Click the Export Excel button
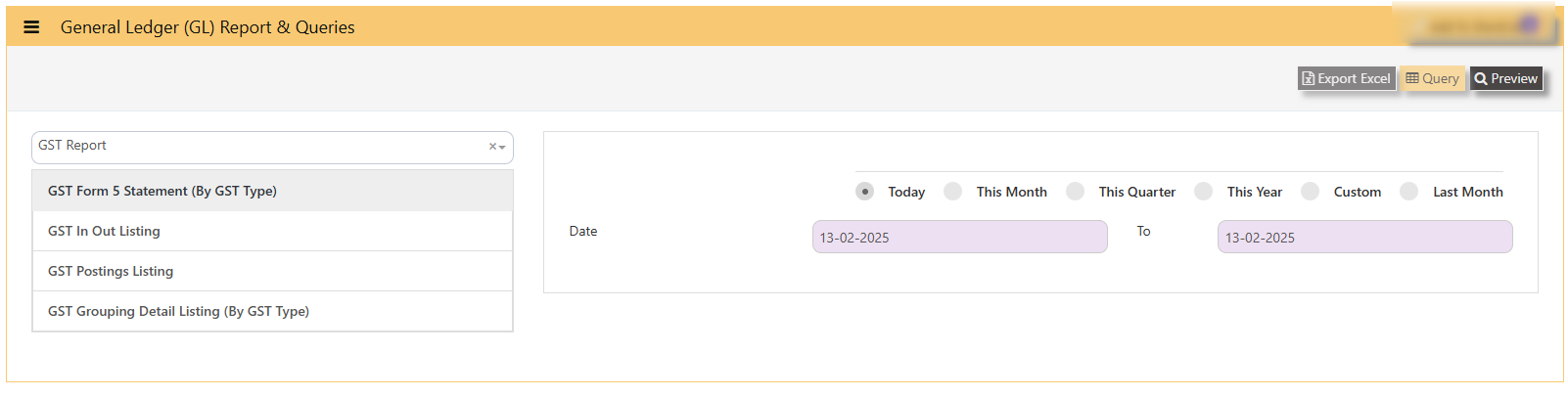The height and width of the screenshot is (397, 1568). (1346, 78)
